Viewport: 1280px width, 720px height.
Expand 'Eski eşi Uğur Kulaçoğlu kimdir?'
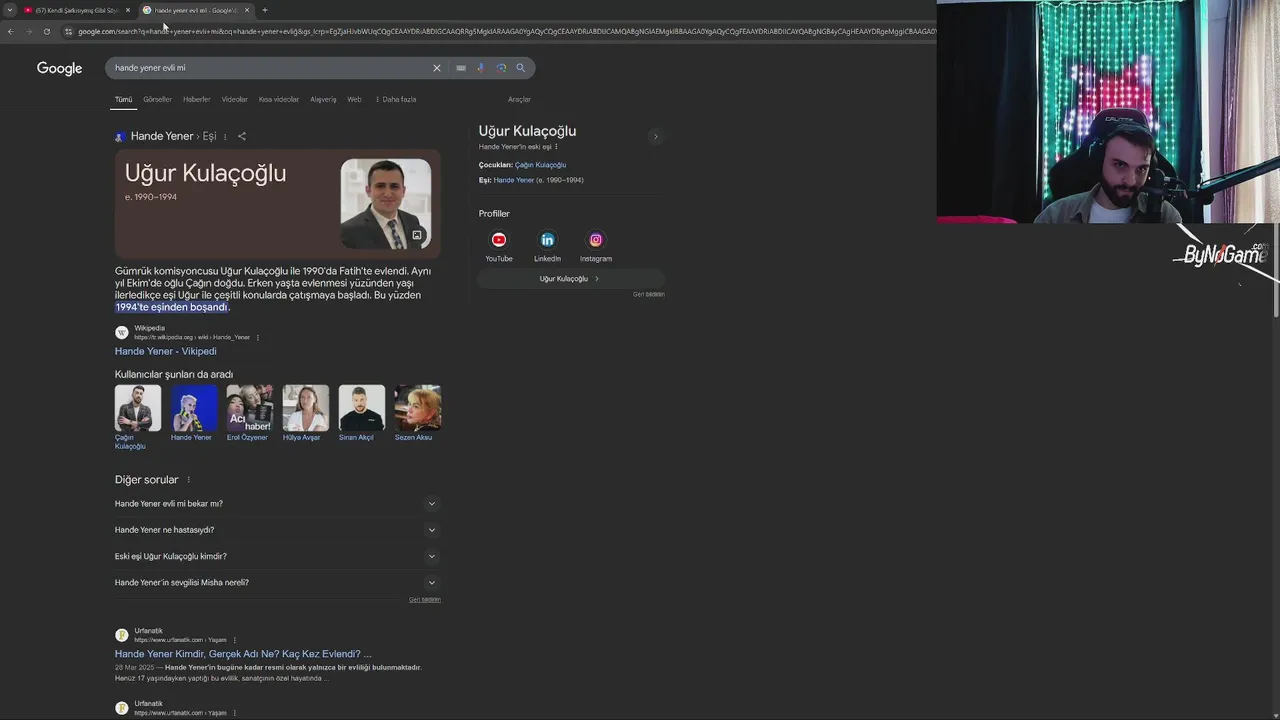tap(277, 556)
